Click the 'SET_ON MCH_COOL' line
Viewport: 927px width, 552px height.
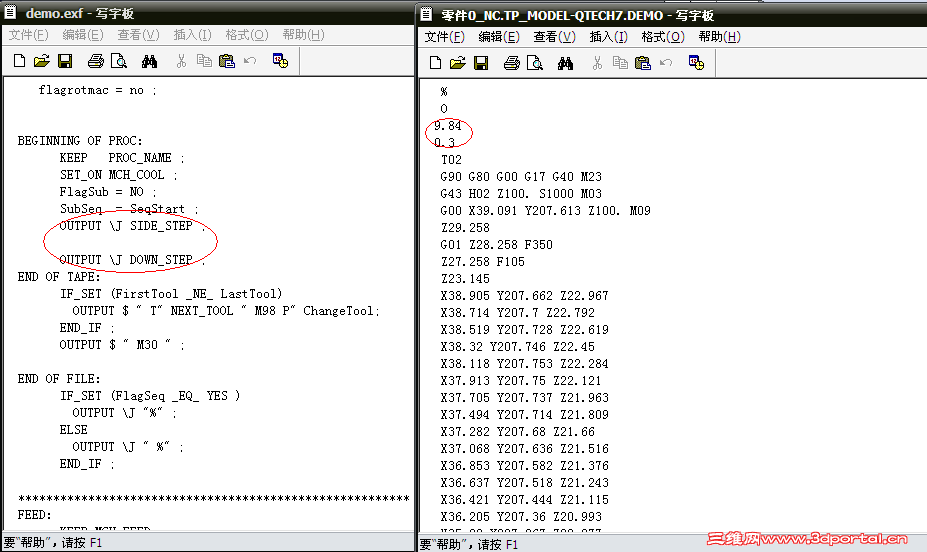(118, 175)
